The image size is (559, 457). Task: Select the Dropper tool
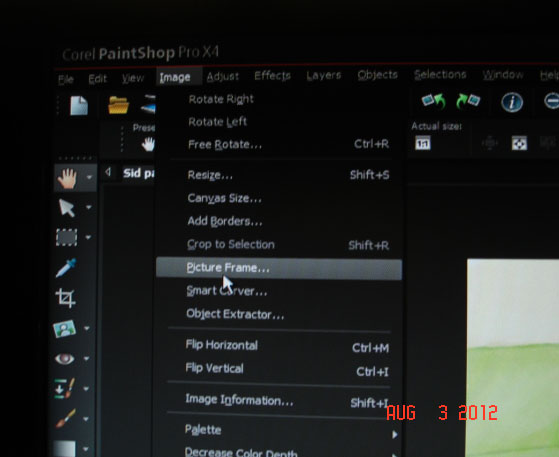coord(66,268)
